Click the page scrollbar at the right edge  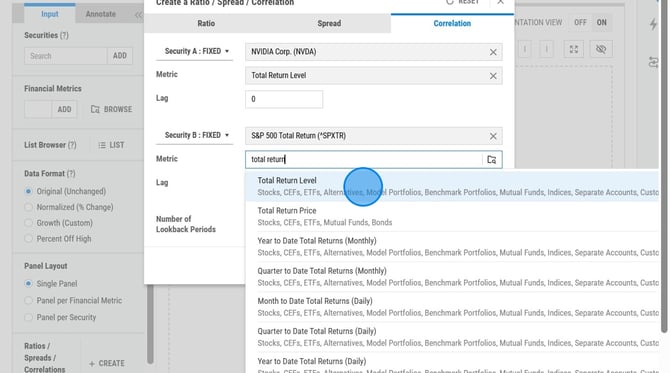click(664, 167)
